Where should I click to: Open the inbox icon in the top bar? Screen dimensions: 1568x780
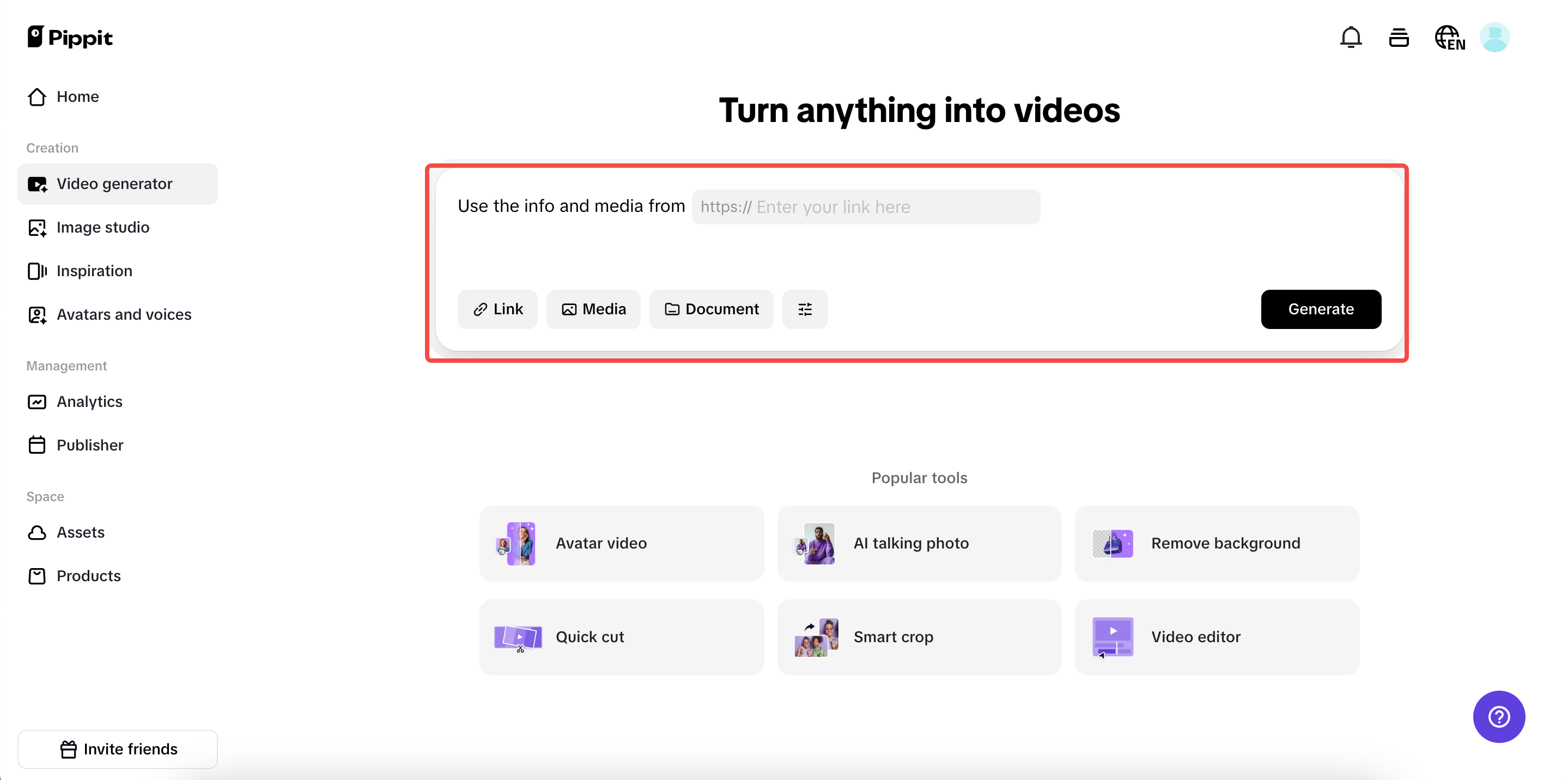click(1398, 37)
